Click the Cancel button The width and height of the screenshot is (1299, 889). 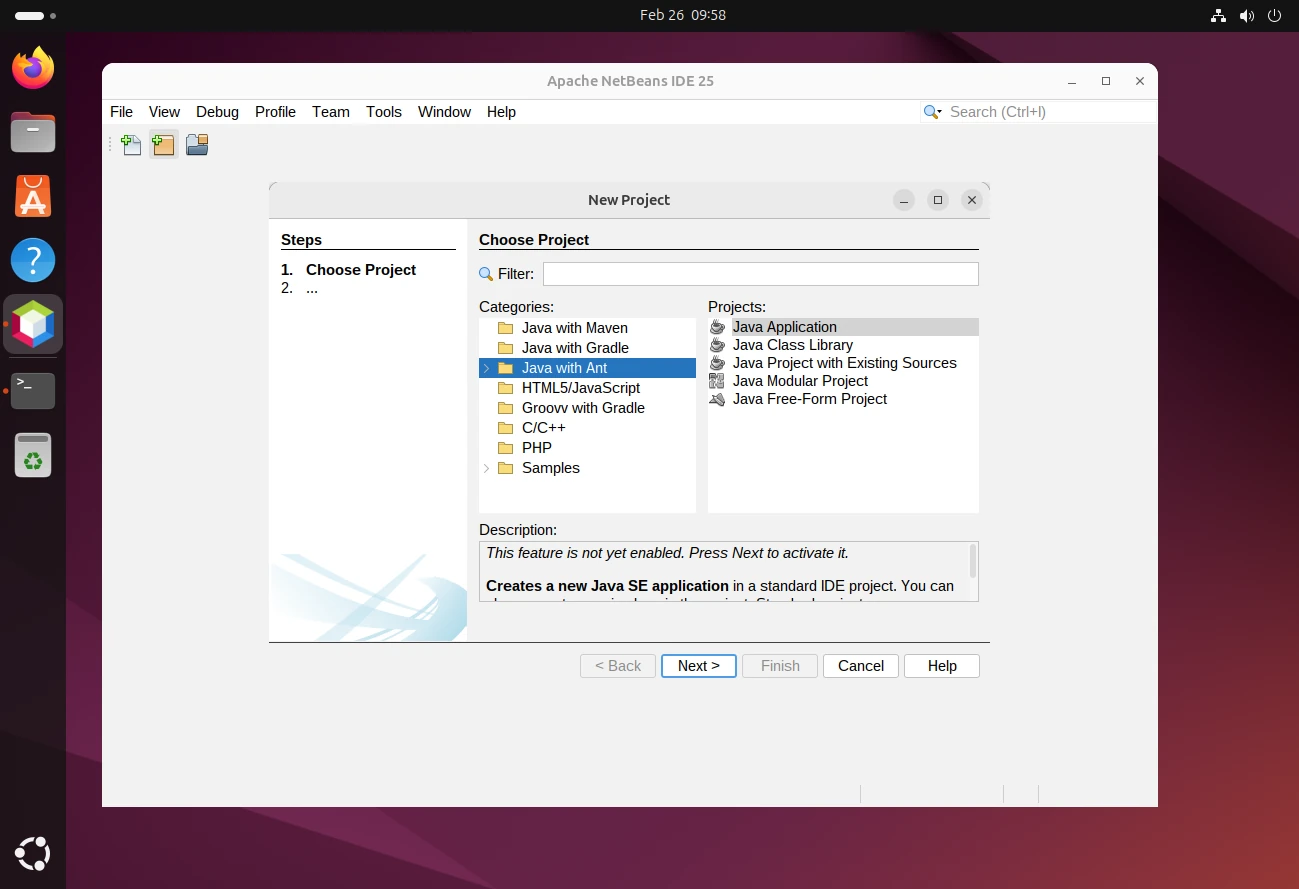(x=861, y=666)
